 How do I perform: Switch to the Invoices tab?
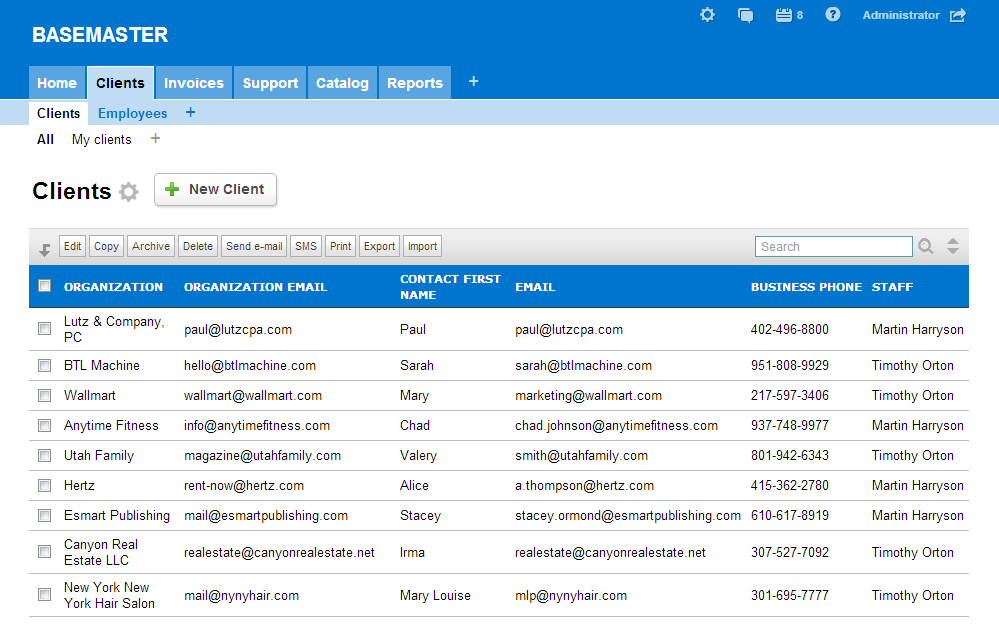(194, 83)
